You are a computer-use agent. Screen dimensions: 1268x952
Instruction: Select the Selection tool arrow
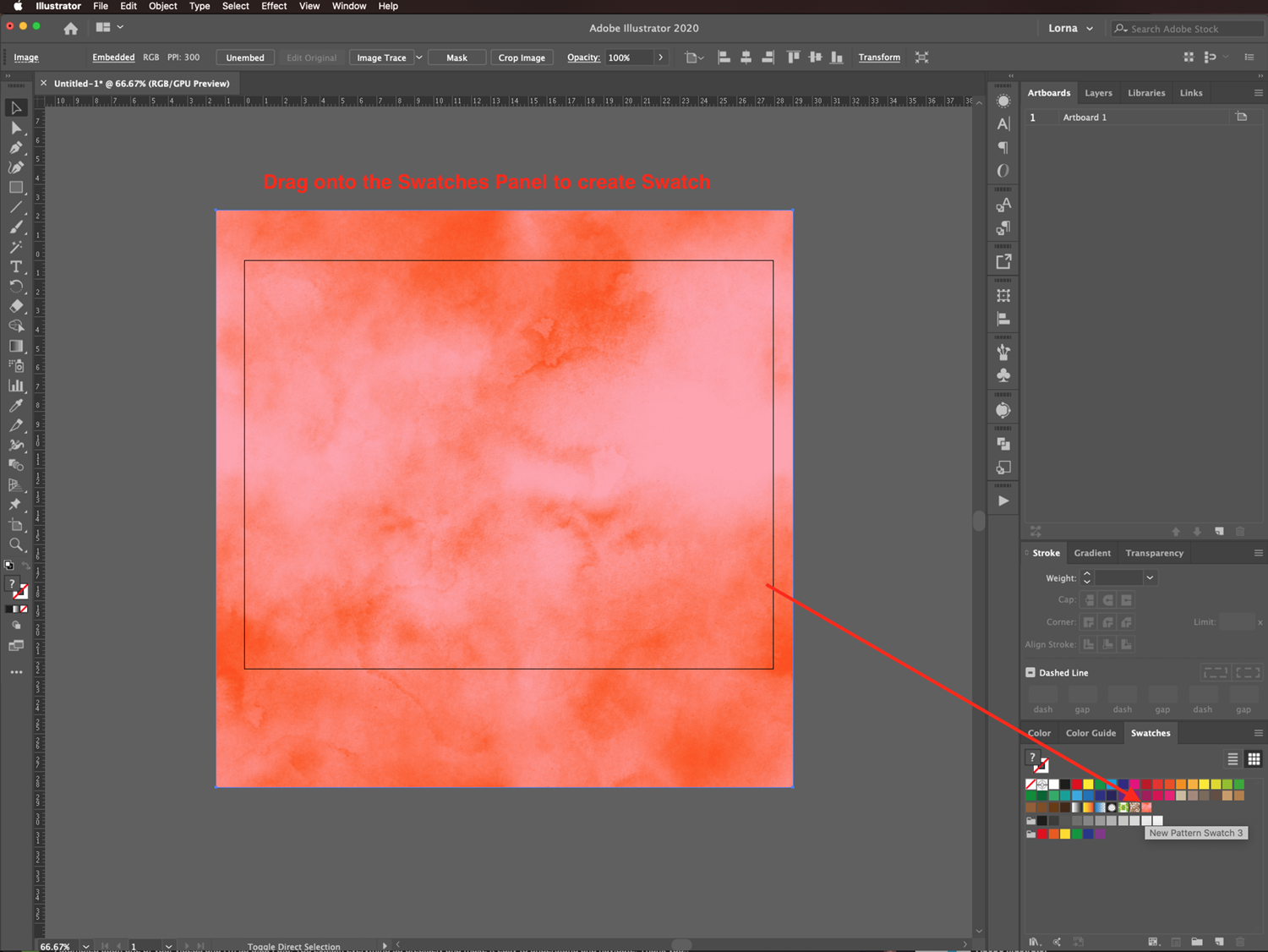16,108
